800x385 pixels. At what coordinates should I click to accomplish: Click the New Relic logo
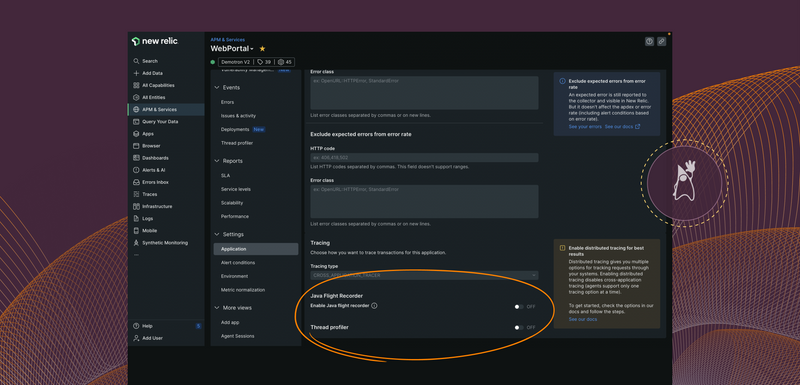(x=155, y=41)
